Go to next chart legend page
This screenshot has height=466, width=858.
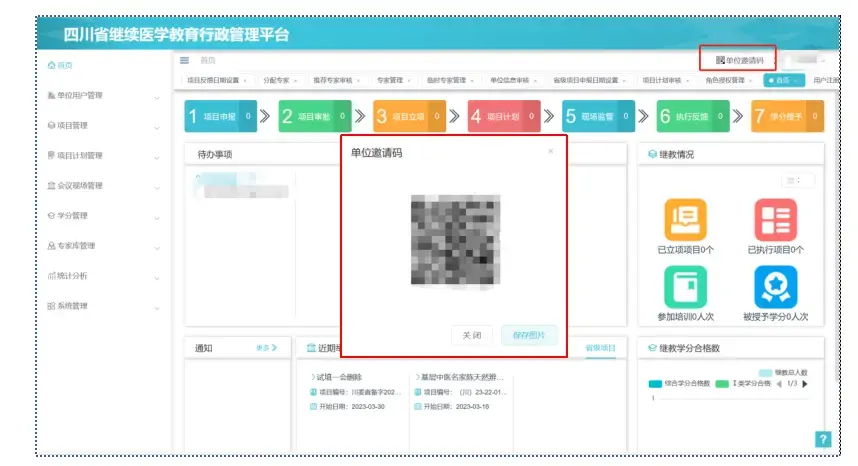[805, 384]
